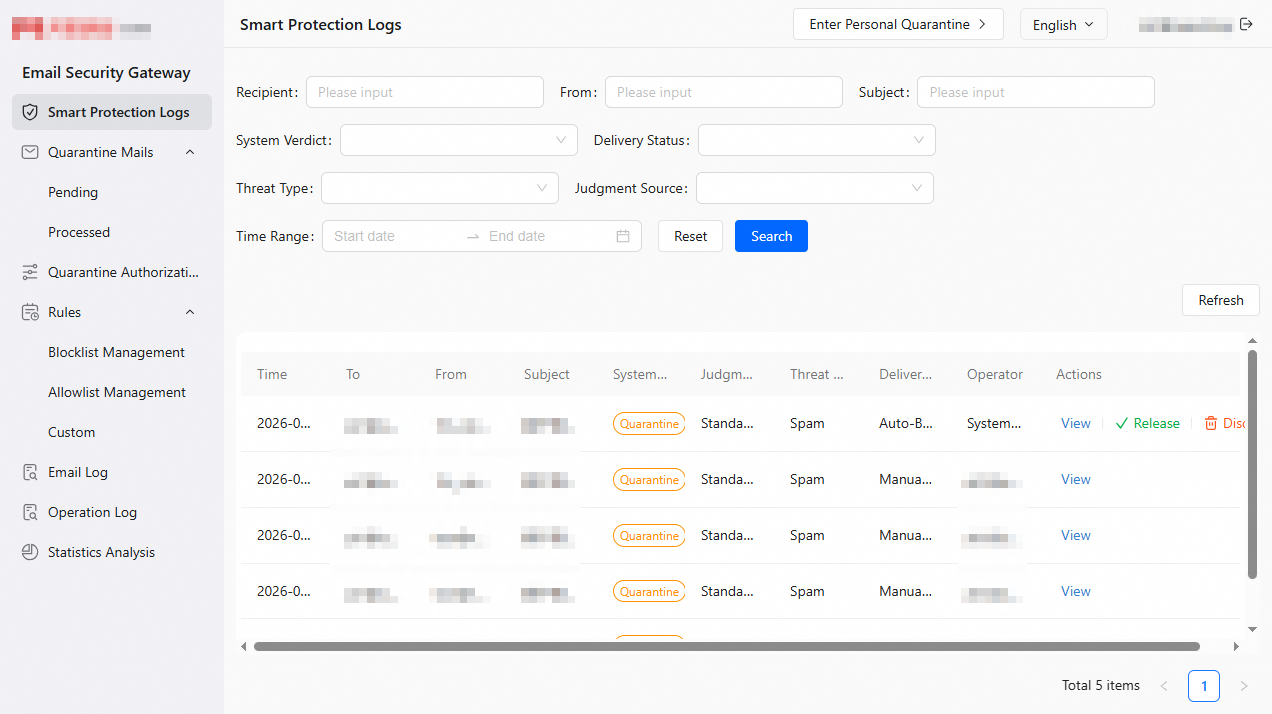Click the calendar icon in Time Range
The image size is (1272, 714).
623,236
